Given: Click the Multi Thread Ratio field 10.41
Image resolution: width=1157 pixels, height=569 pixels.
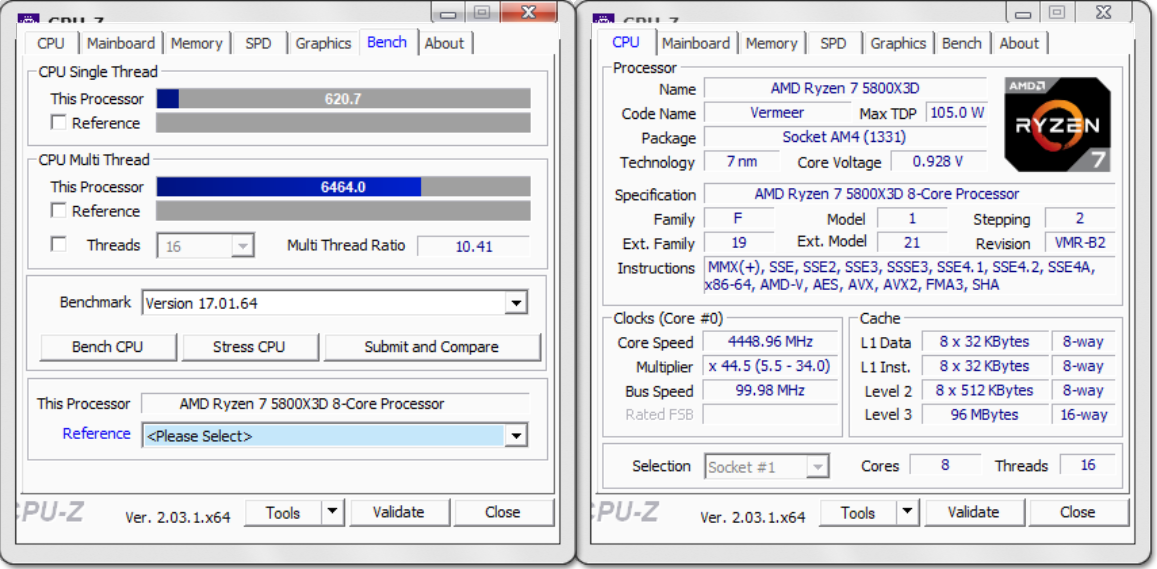Looking at the screenshot, I should pyautogui.click(x=474, y=246).
